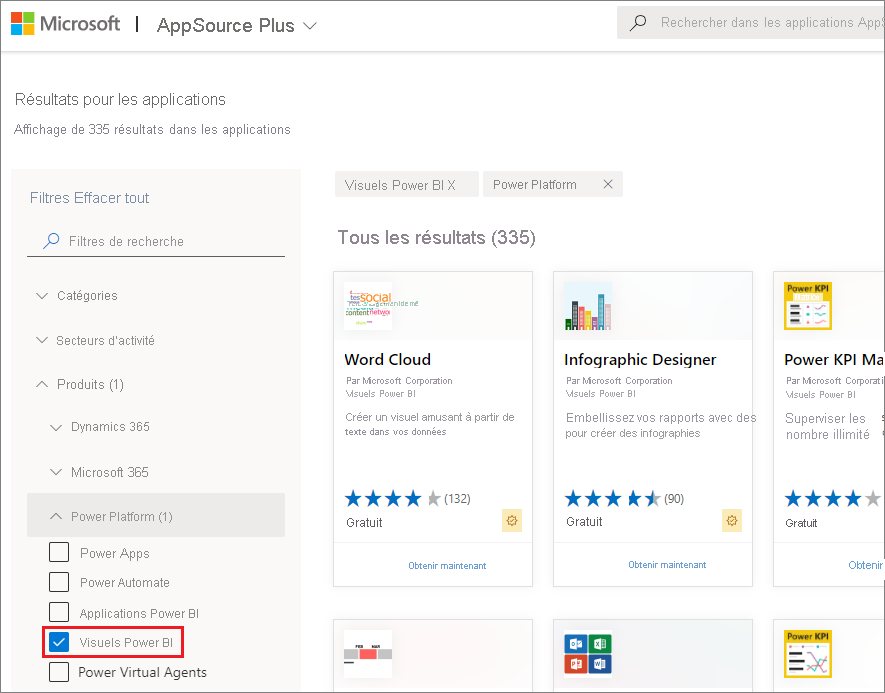The image size is (885, 693).
Task: Click the Infographic Designer title
Action: [x=640, y=359]
